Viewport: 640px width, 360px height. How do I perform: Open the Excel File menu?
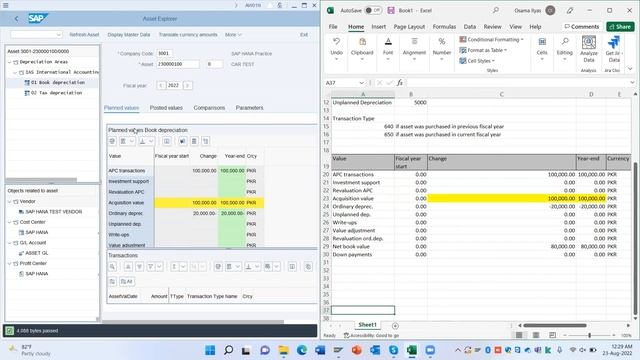pos(333,27)
